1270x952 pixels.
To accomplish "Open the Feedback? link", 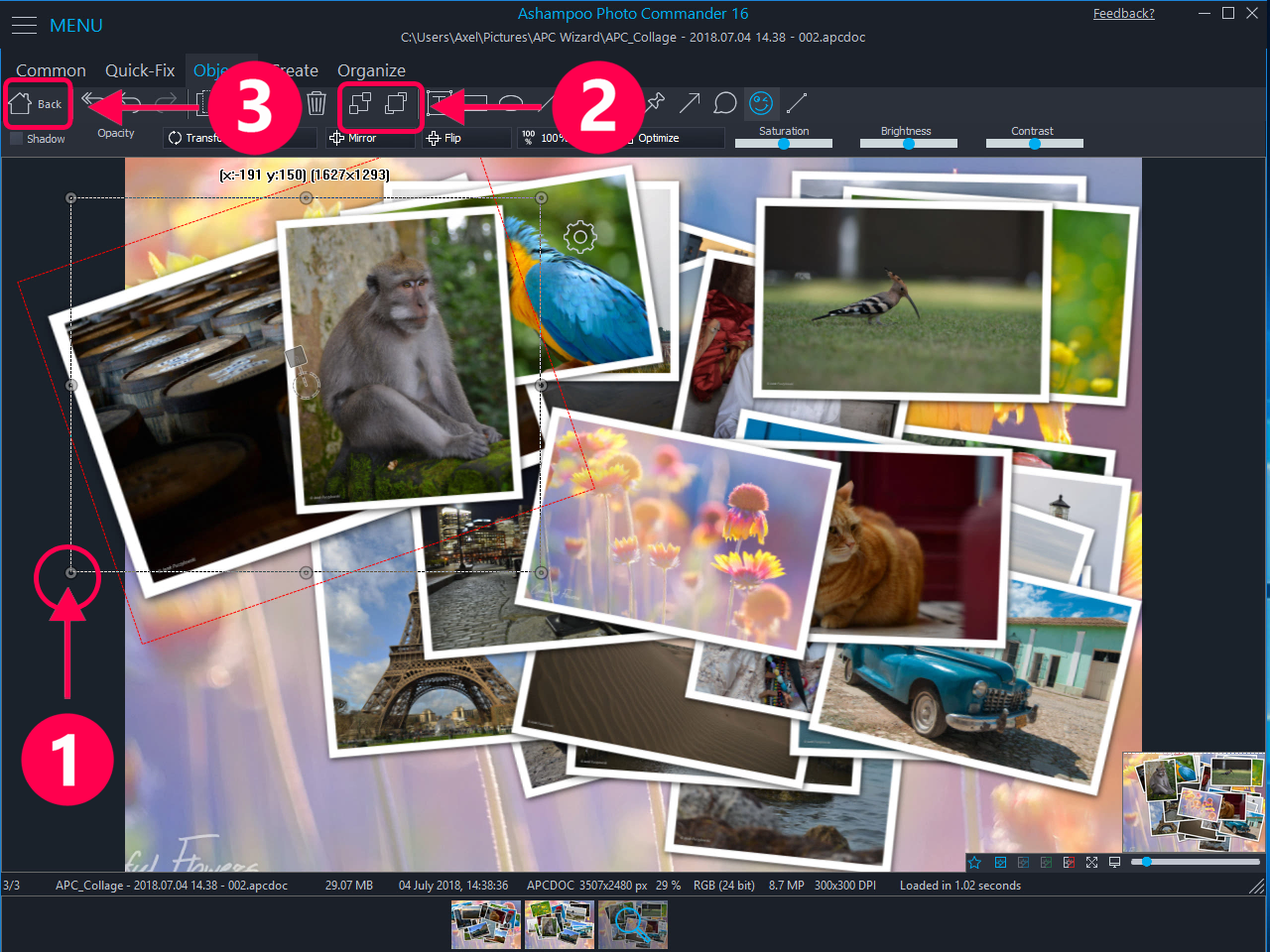I will tap(1123, 14).
